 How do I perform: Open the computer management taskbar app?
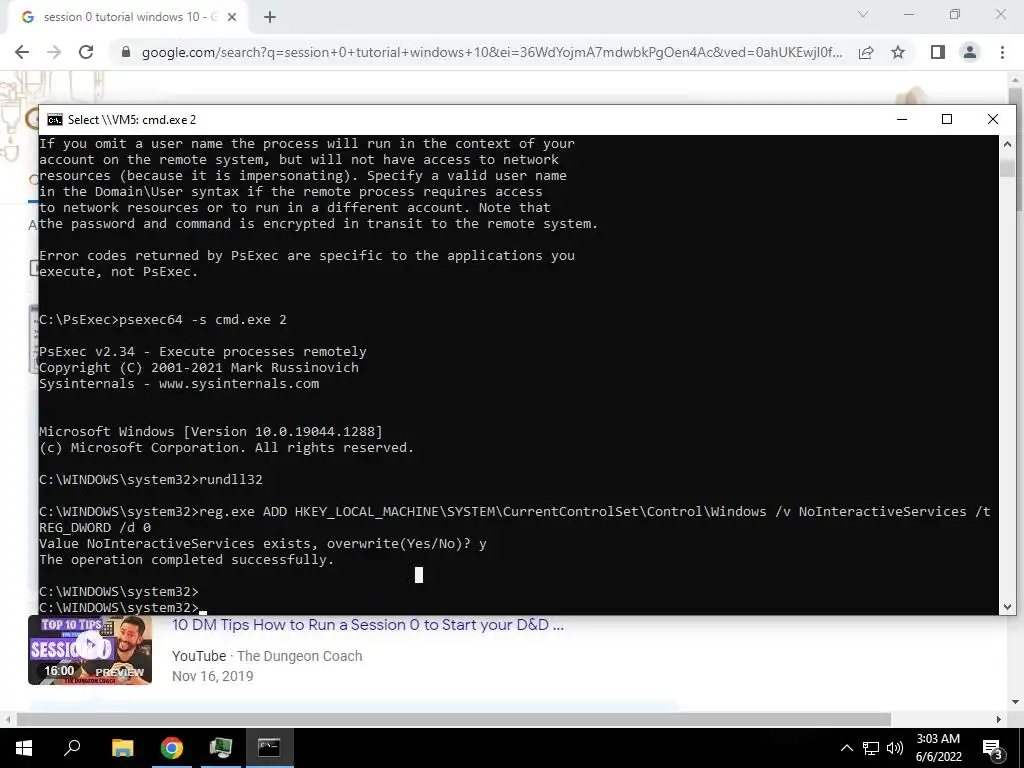(x=221, y=747)
